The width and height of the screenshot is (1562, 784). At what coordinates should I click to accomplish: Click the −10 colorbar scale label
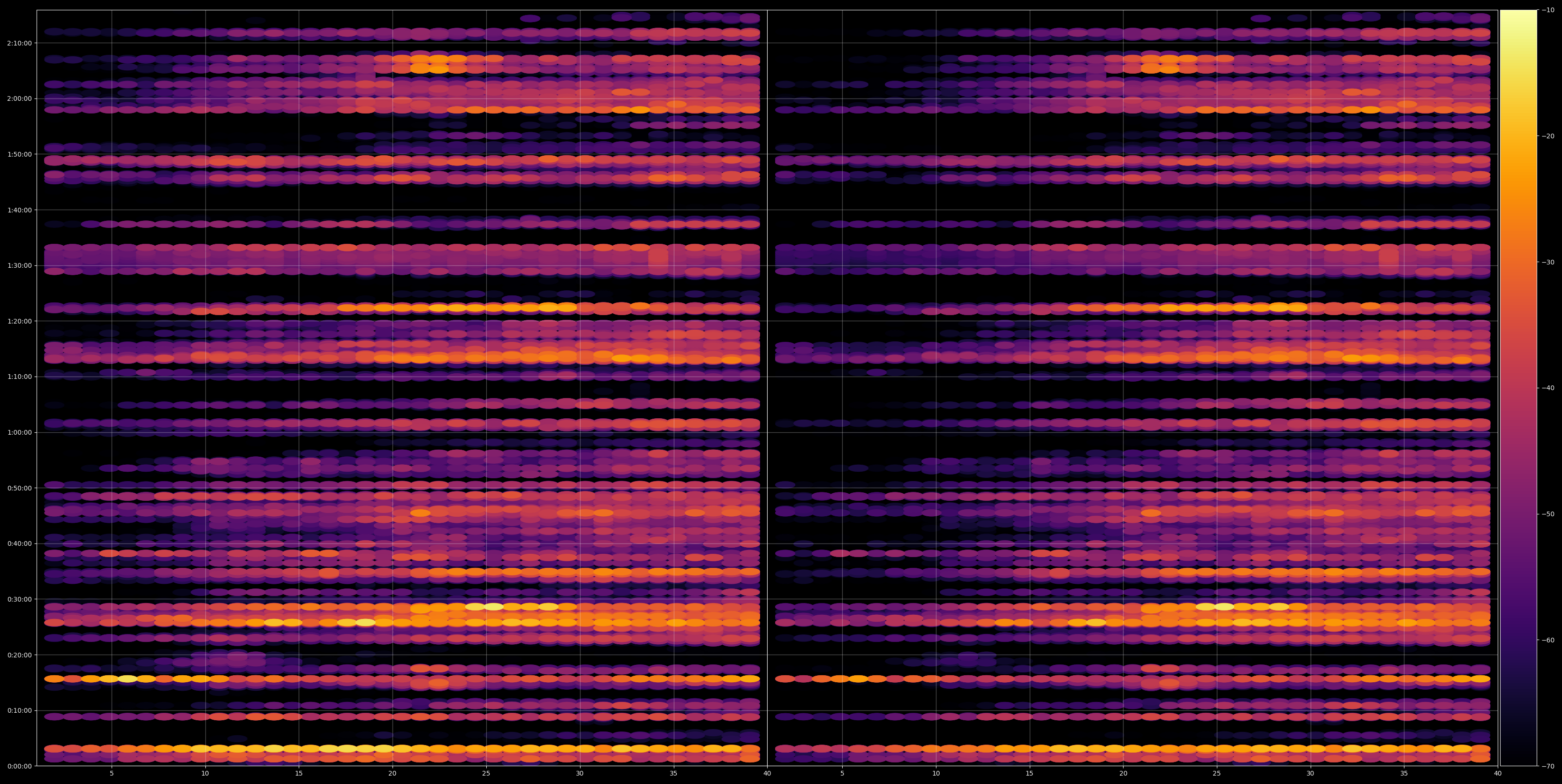tap(1549, 10)
